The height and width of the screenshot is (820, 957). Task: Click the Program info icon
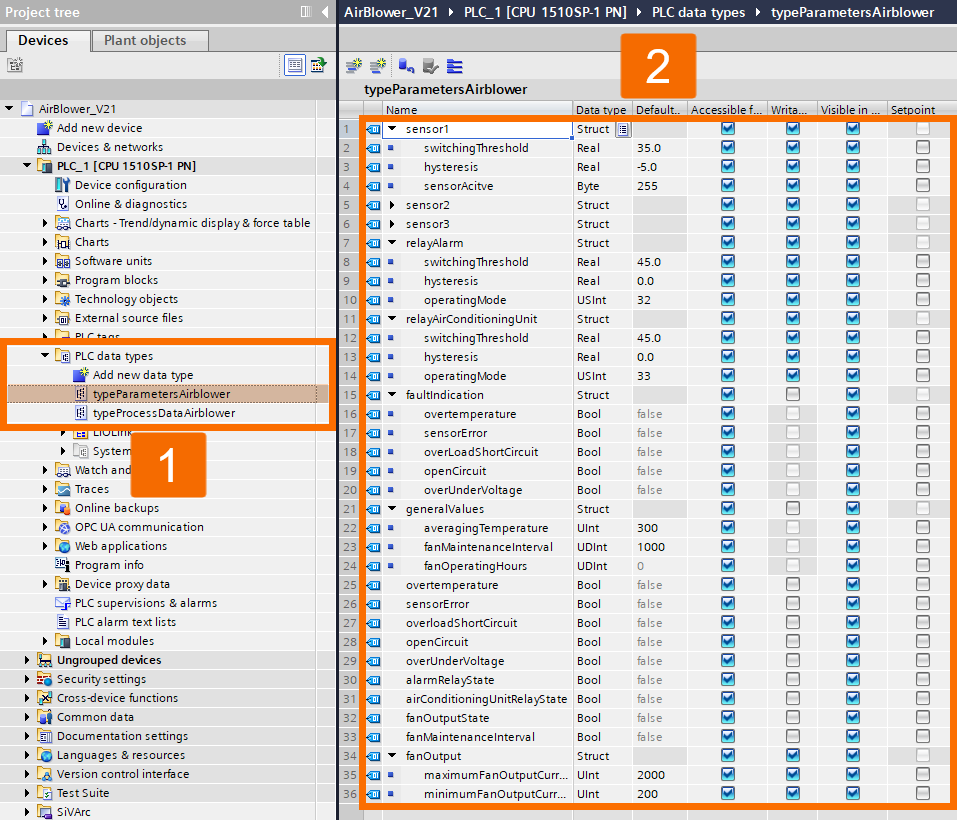click(62, 564)
